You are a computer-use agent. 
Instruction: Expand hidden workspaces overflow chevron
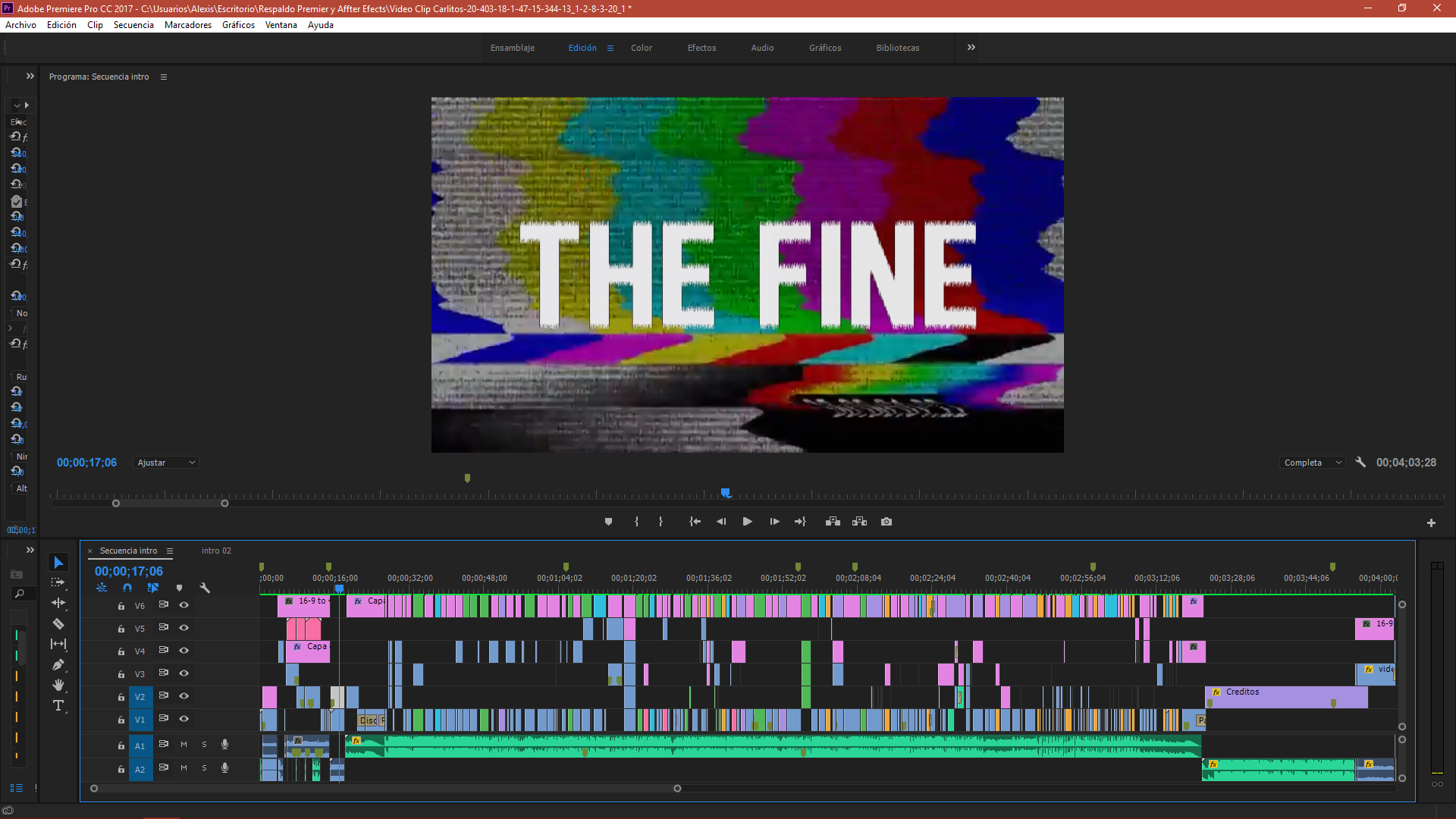click(x=971, y=47)
